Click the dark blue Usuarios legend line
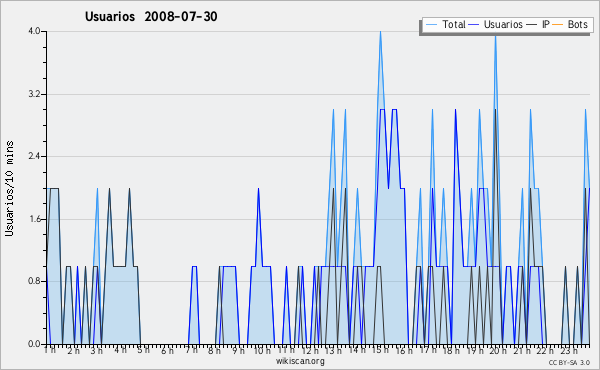 474,25
